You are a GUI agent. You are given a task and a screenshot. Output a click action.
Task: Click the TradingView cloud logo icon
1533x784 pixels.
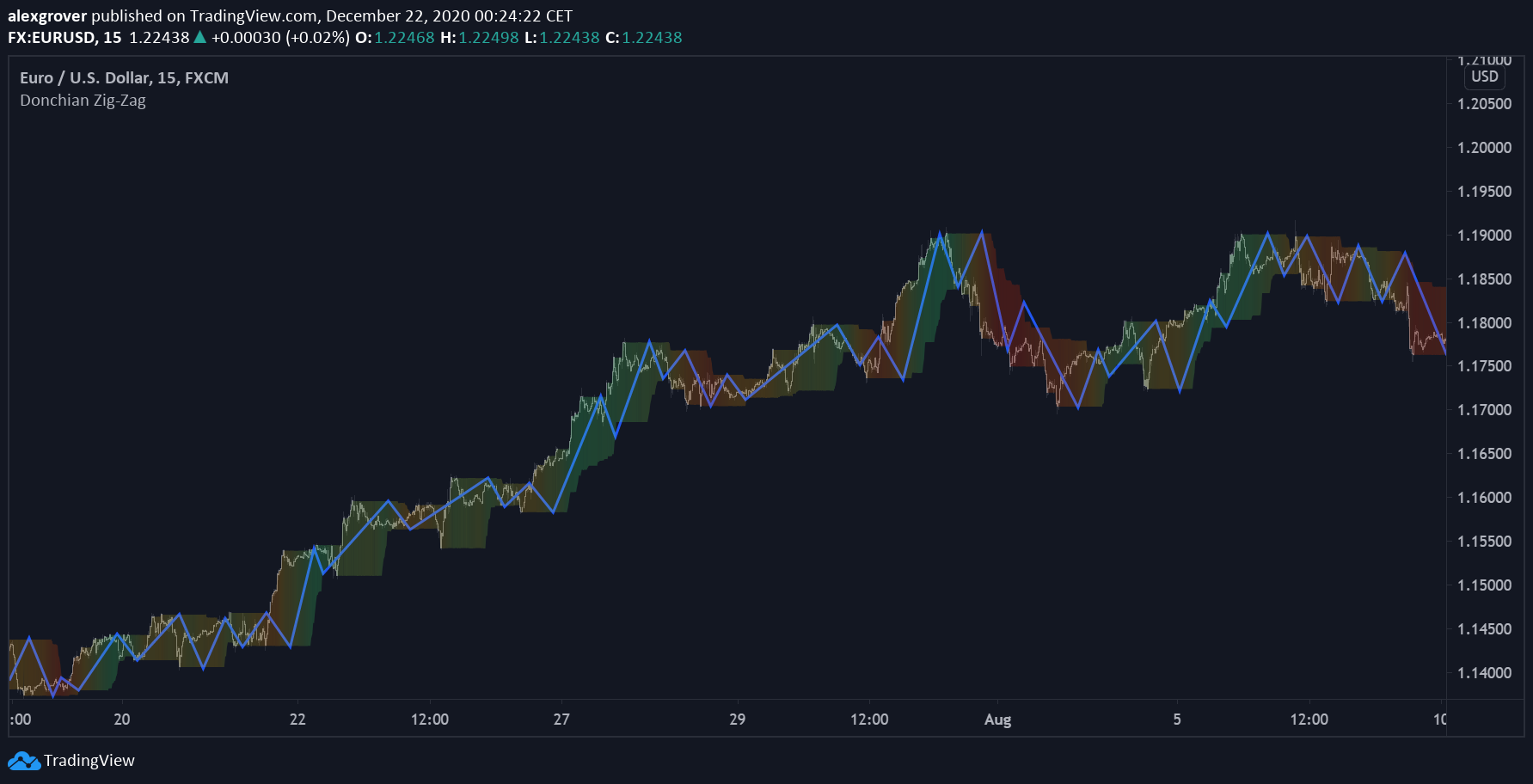(24, 761)
